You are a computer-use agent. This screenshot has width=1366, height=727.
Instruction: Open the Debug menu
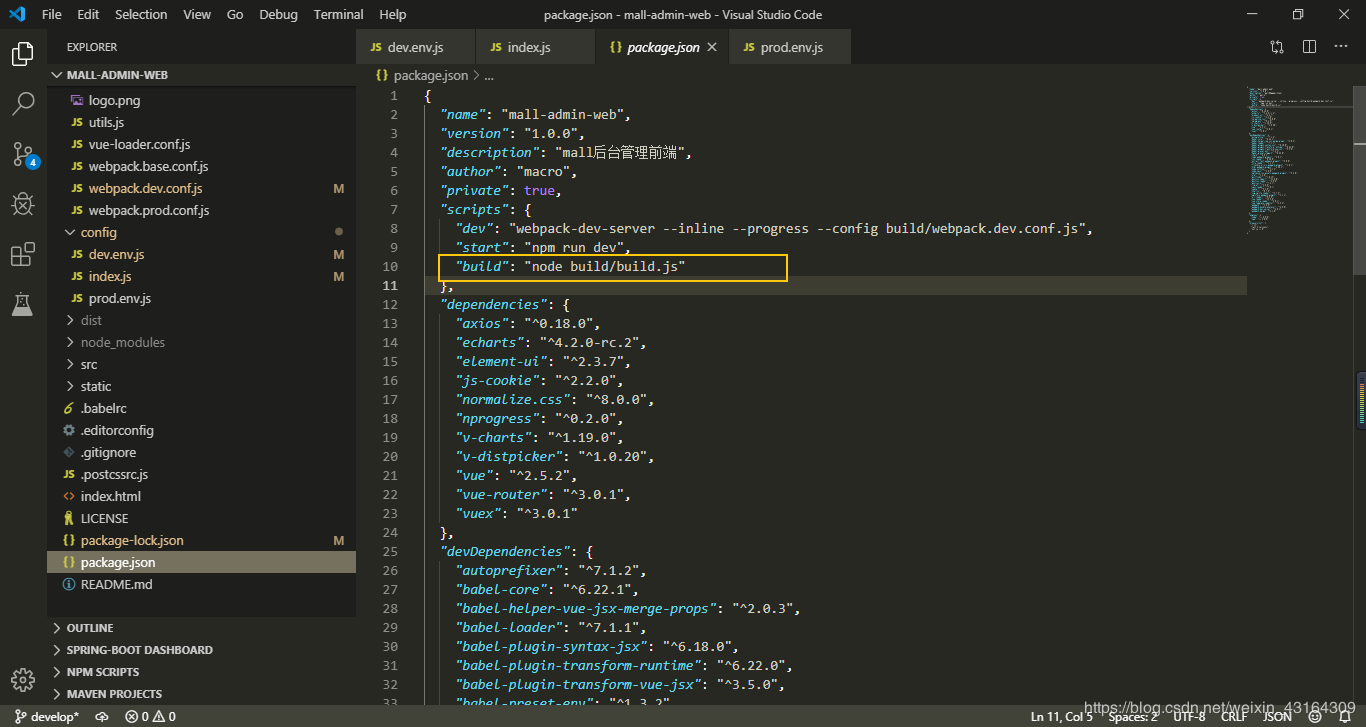click(278, 14)
